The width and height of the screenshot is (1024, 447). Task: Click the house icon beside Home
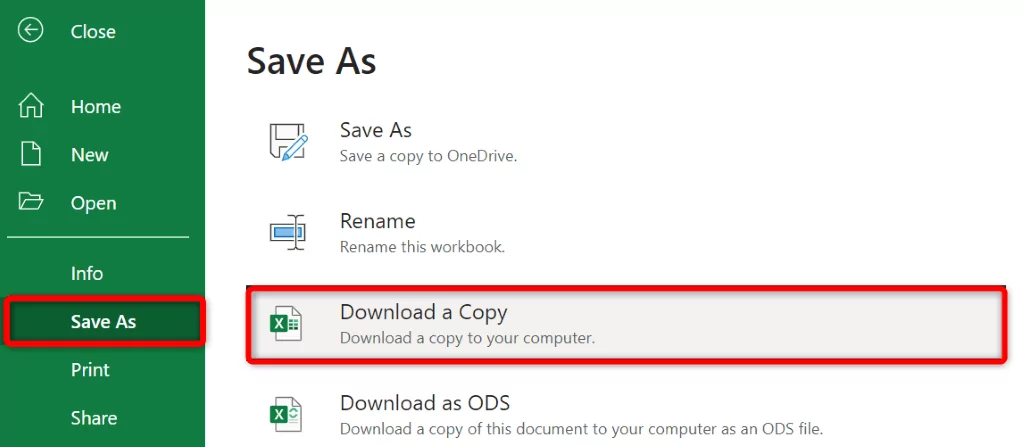tap(31, 105)
